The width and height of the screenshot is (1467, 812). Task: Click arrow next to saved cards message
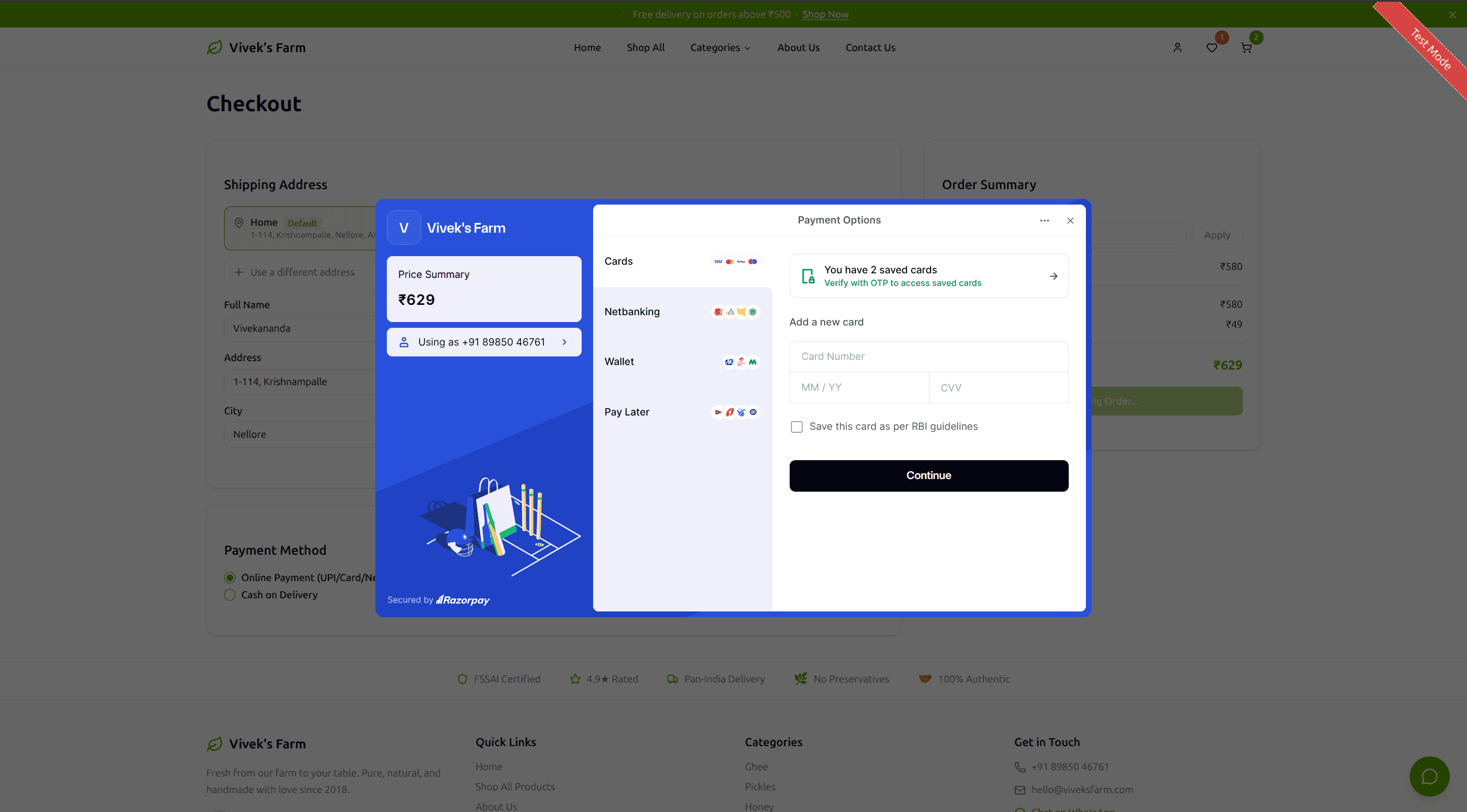click(1053, 276)
